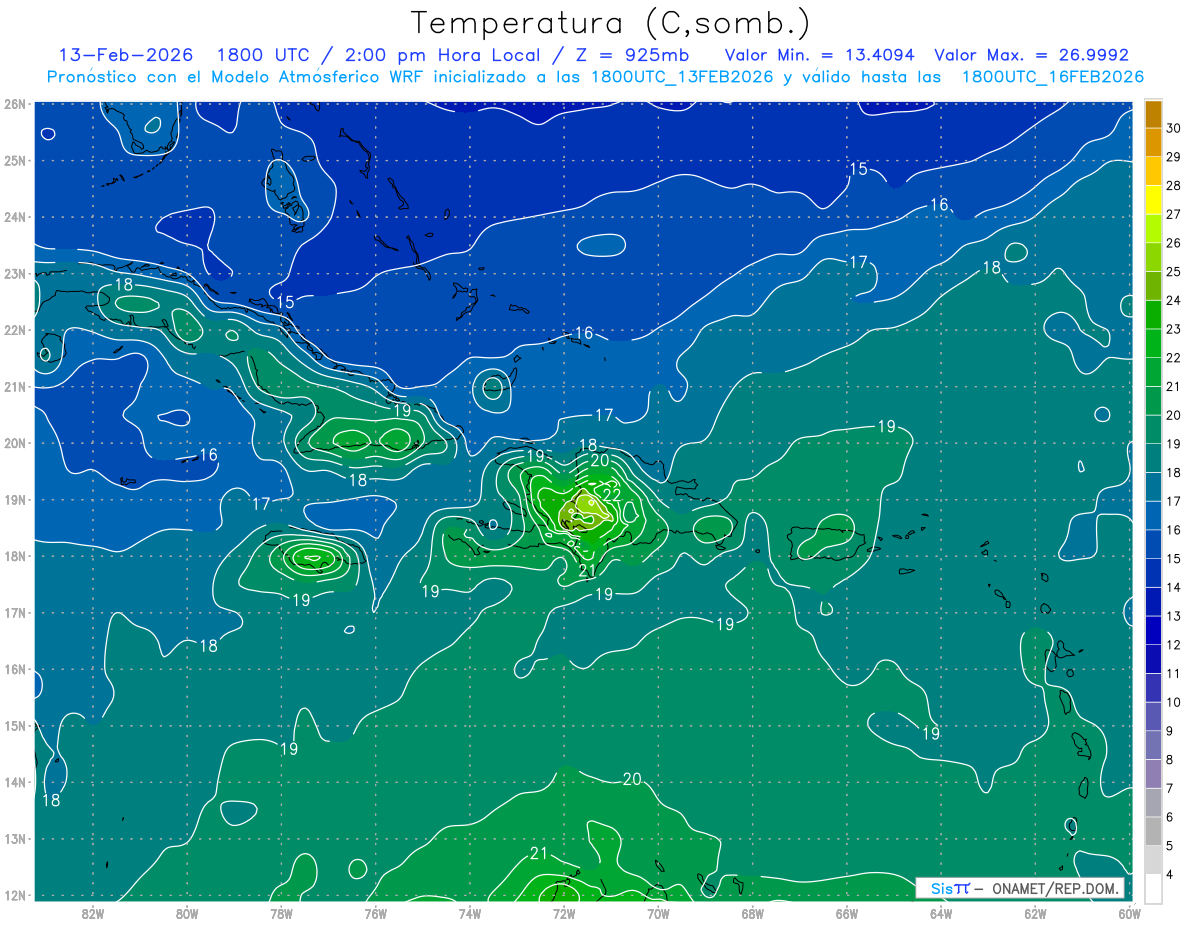
Task: Click the 72W longitude axis label
Action: [564, 913]
